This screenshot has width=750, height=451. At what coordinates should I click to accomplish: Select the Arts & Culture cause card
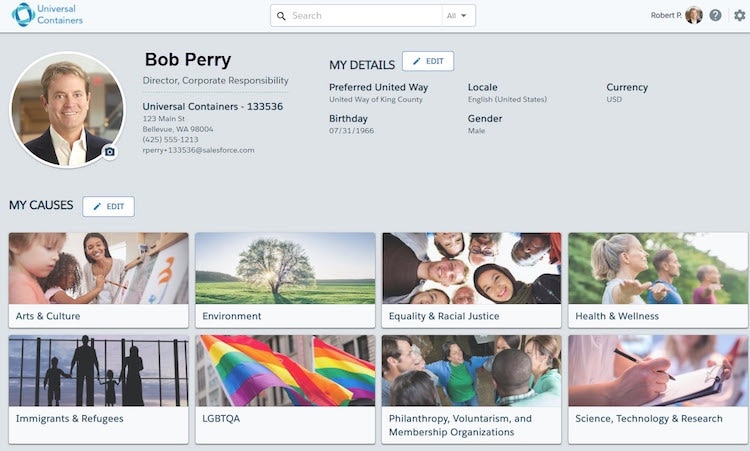[x=99, y=280]
